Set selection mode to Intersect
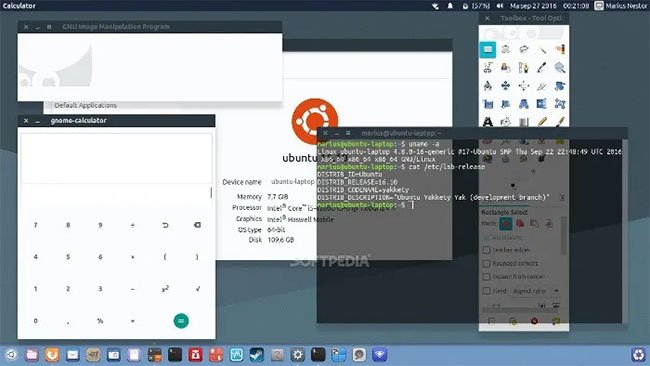Viewport: 650px width, 366px height. 548,224
